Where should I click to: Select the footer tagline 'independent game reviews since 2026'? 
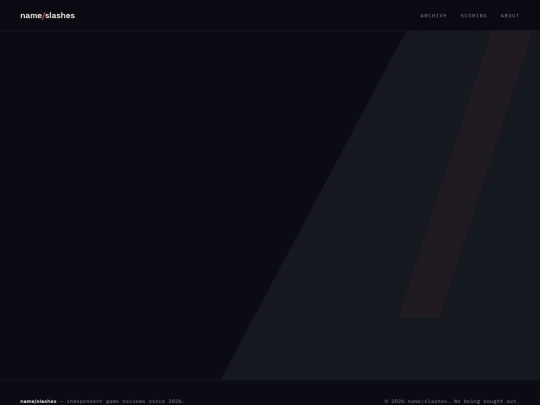(x=125, y=401)
